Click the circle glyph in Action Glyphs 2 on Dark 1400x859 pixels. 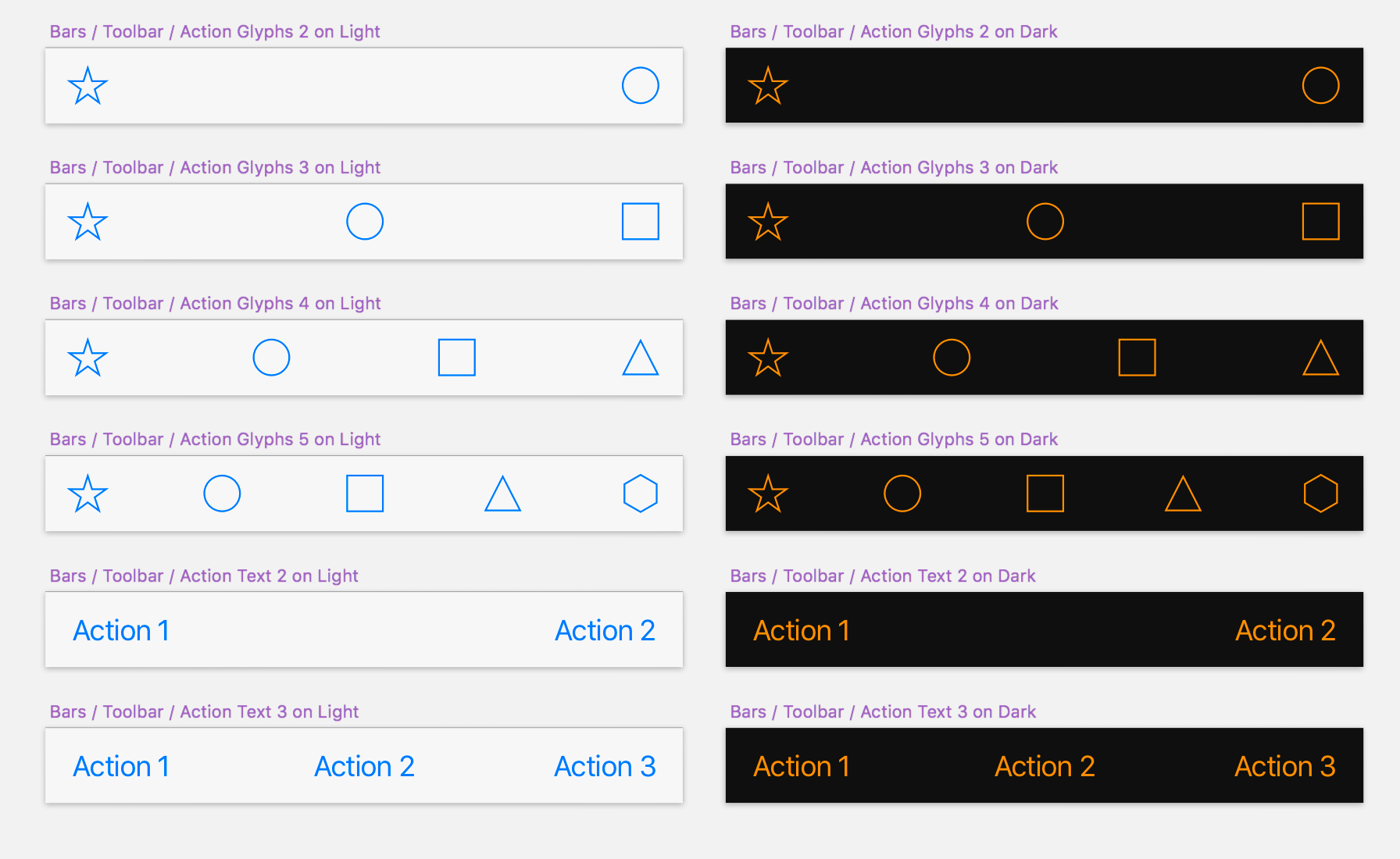[x=1320, y=85]
